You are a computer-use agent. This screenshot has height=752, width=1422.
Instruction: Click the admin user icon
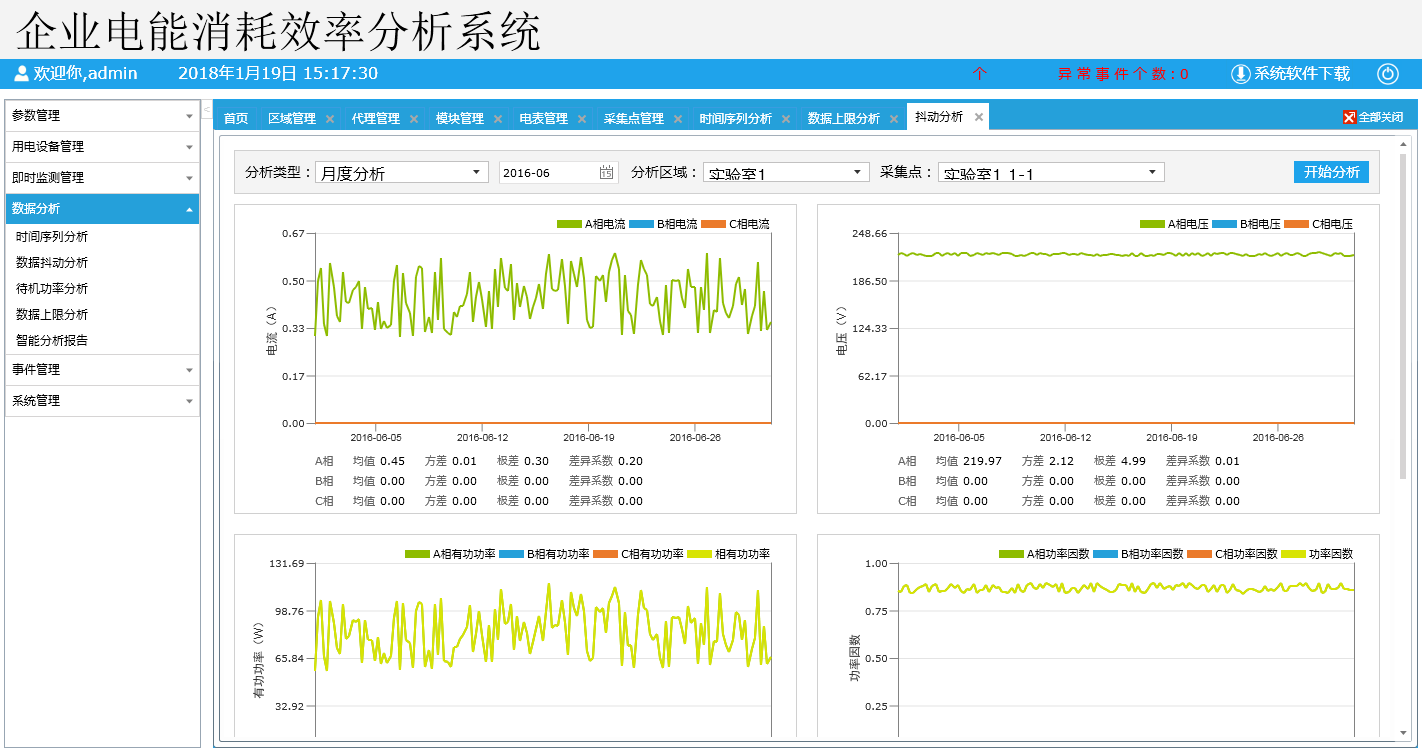click(x=21, y=73)
